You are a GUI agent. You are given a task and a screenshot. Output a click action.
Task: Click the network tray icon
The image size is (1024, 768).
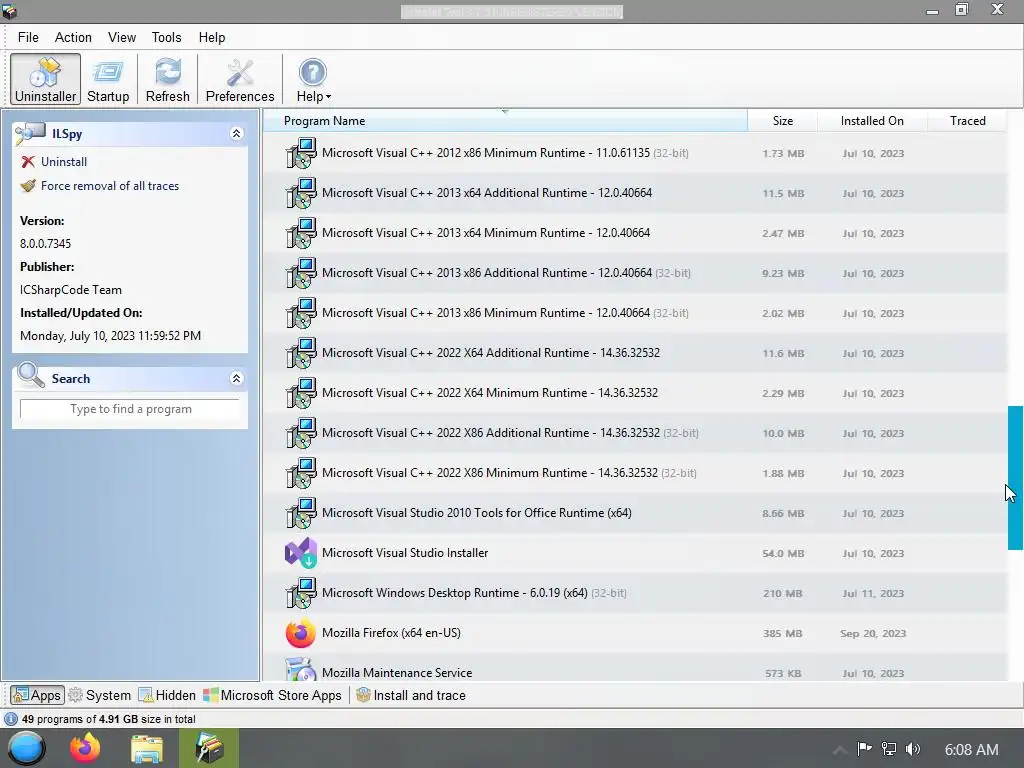(889, 749)
